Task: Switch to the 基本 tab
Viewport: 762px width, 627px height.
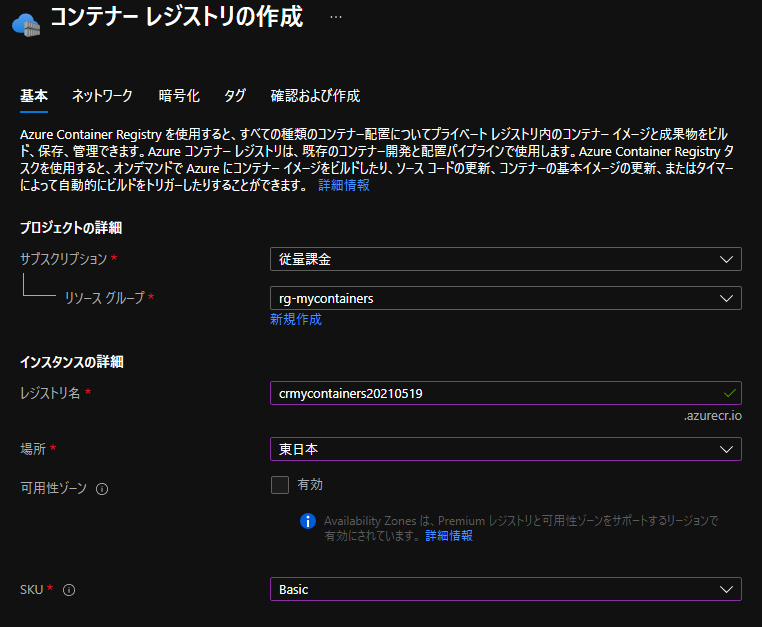Action: [x=34, y=96]
